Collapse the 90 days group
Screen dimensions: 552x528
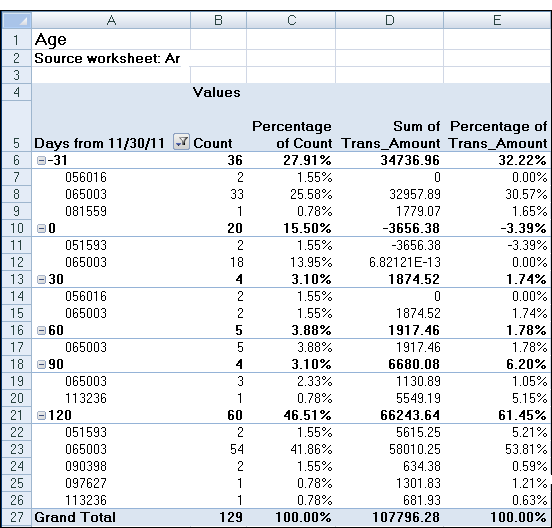tap(41, 364)
